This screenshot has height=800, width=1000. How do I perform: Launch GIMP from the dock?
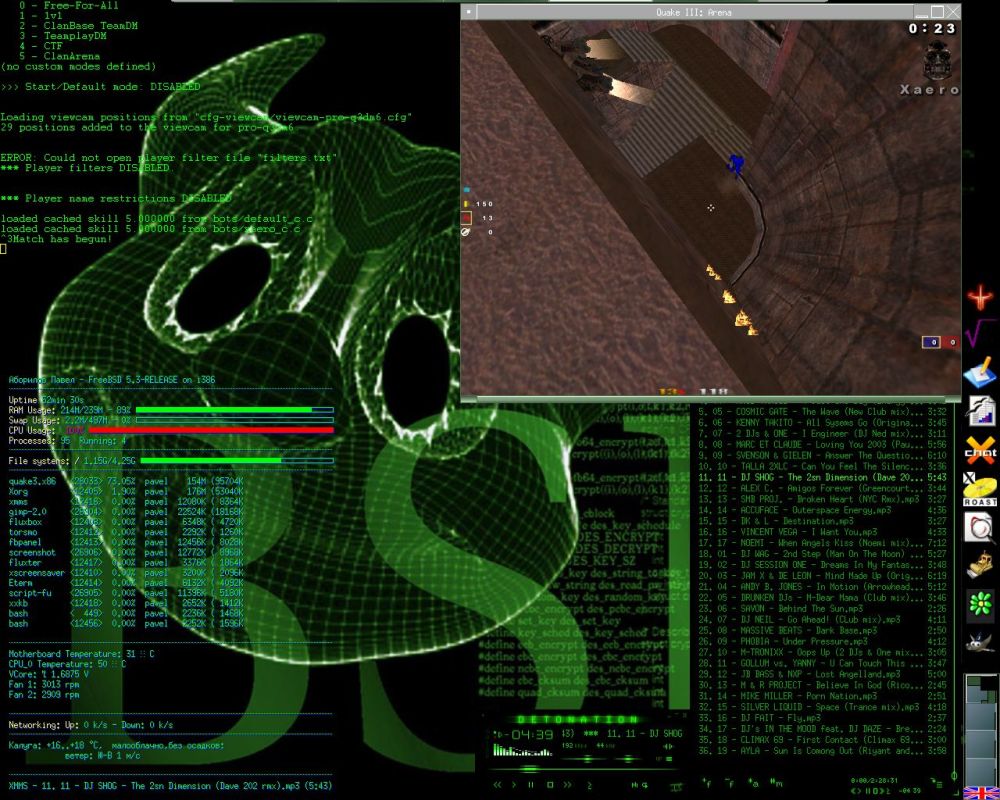coord(980,641)
